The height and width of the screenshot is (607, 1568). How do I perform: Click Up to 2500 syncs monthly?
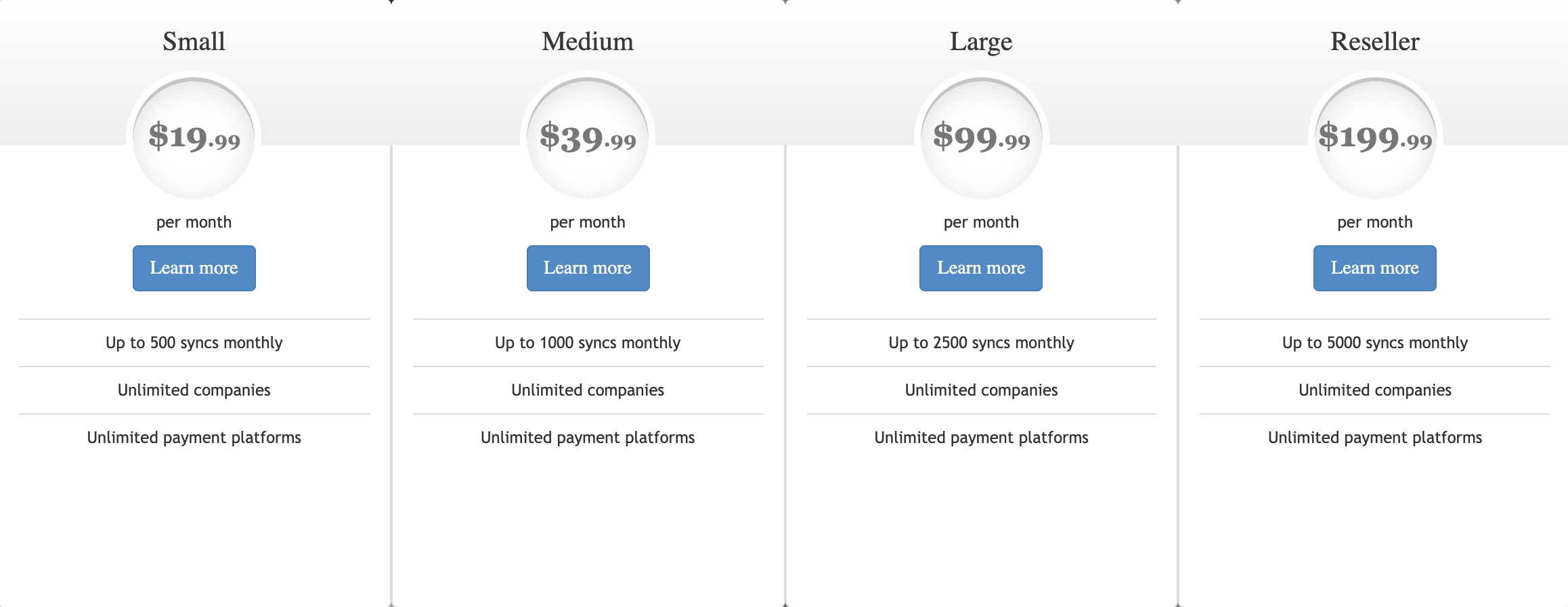982,343
